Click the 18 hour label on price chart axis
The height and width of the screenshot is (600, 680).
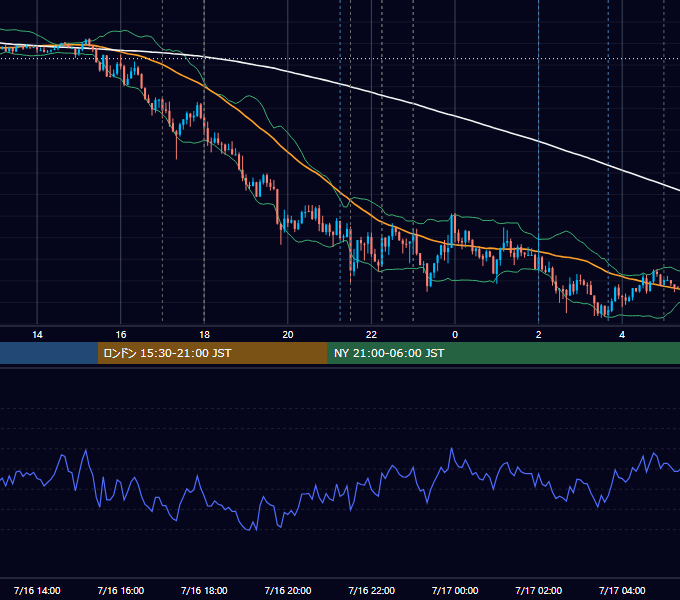point(204,335)
